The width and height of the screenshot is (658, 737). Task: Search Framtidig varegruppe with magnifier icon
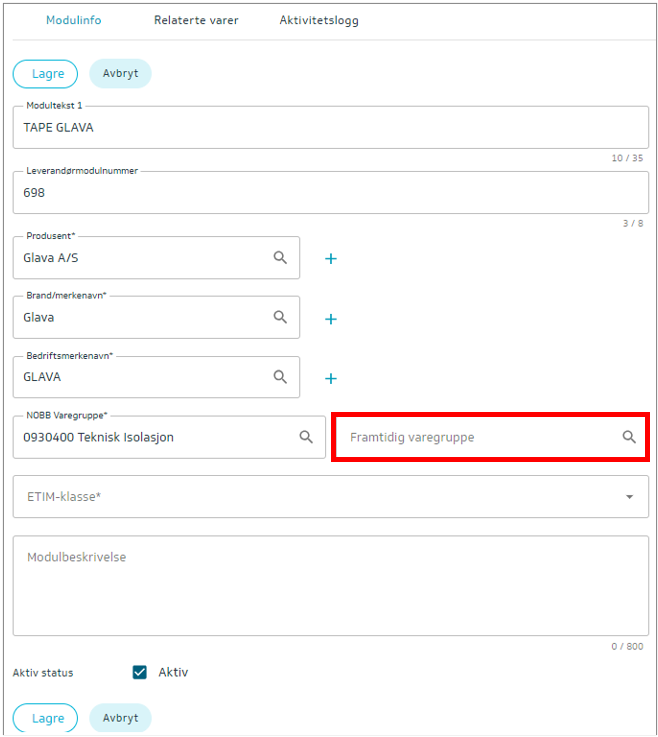pos(629,437)
